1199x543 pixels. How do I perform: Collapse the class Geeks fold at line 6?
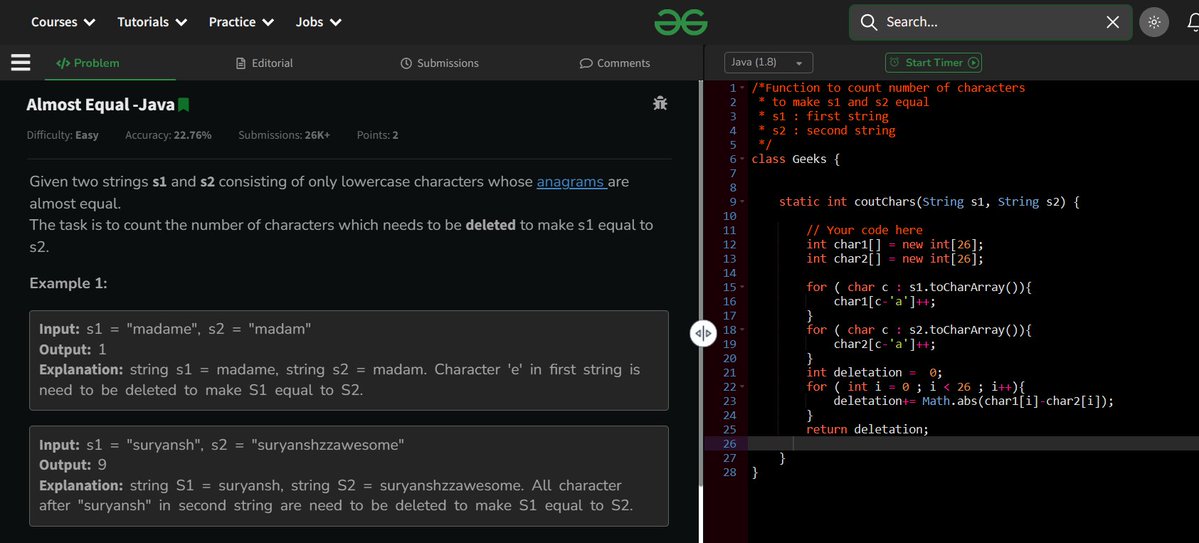point(742,159)
